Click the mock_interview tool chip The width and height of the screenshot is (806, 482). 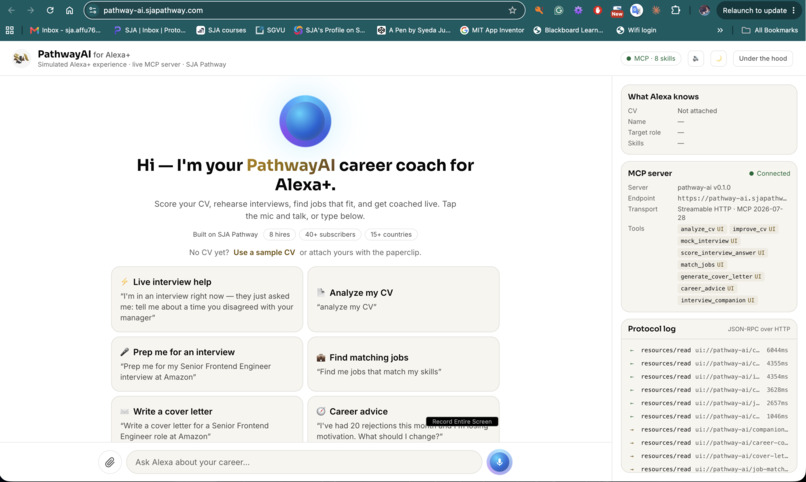click(x=709, y=241)
